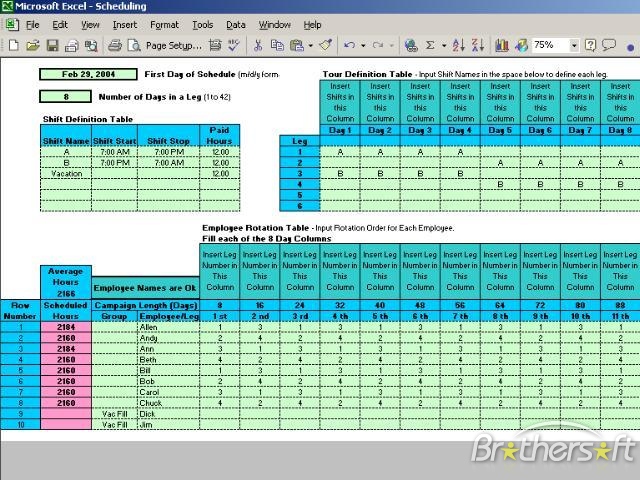Select the Feb 29, 2004 date cell
The width and height of the screenshot is (640, 480).
click(x=86, y=75)
